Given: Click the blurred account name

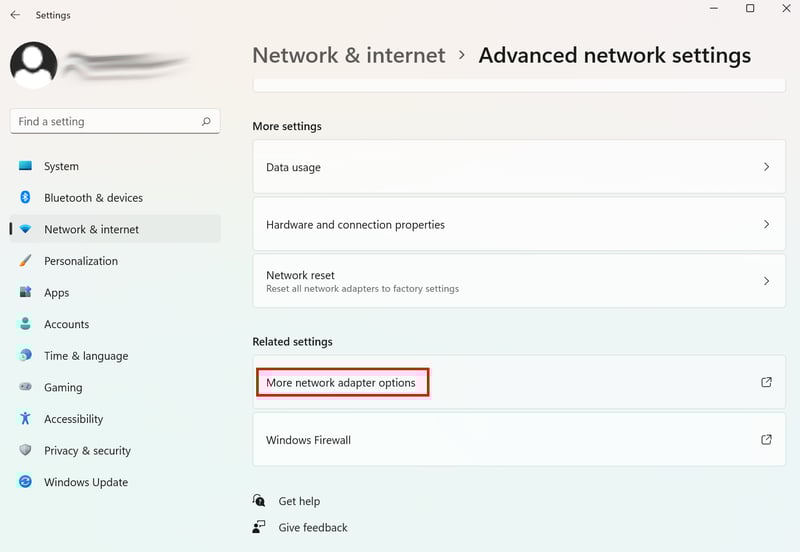Looking at the screenshot, I should (x=128, y=65).
